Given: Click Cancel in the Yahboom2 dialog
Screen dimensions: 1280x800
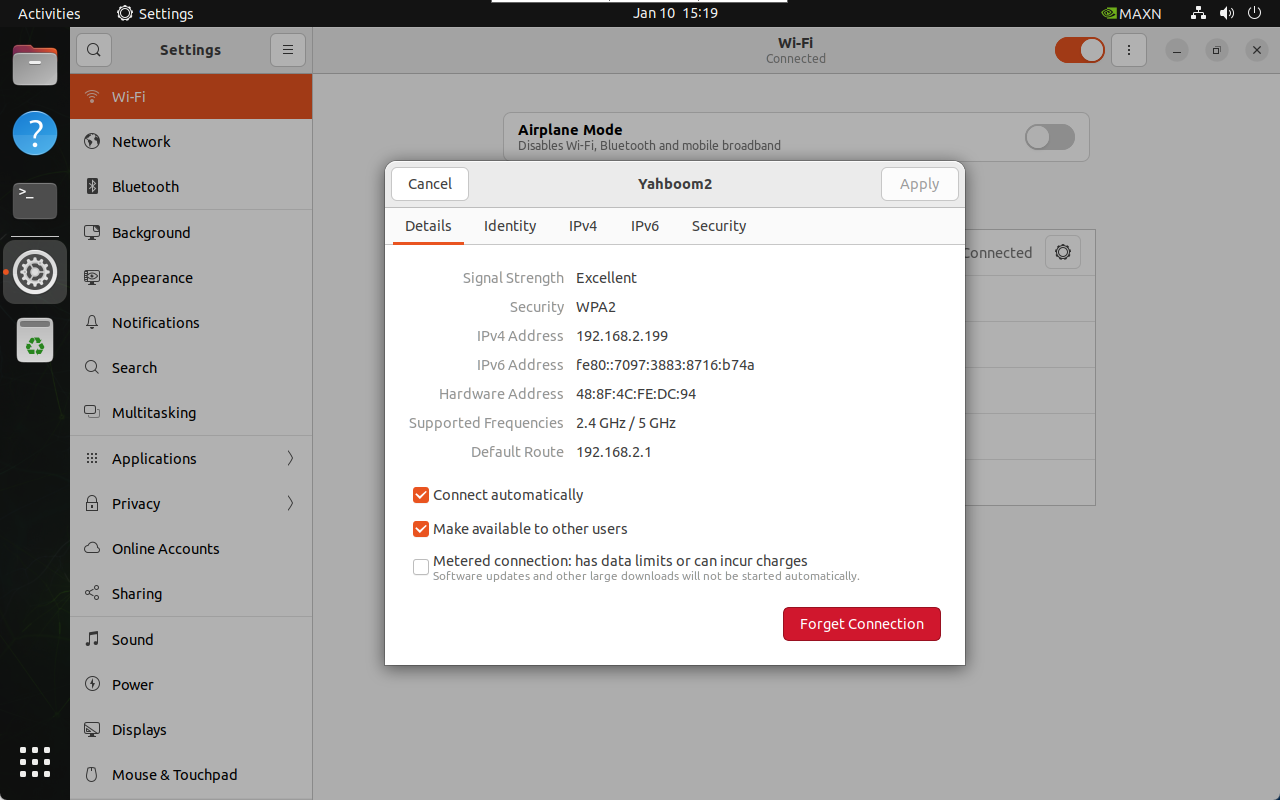Looking at the screenshot, I should [430, 184].
